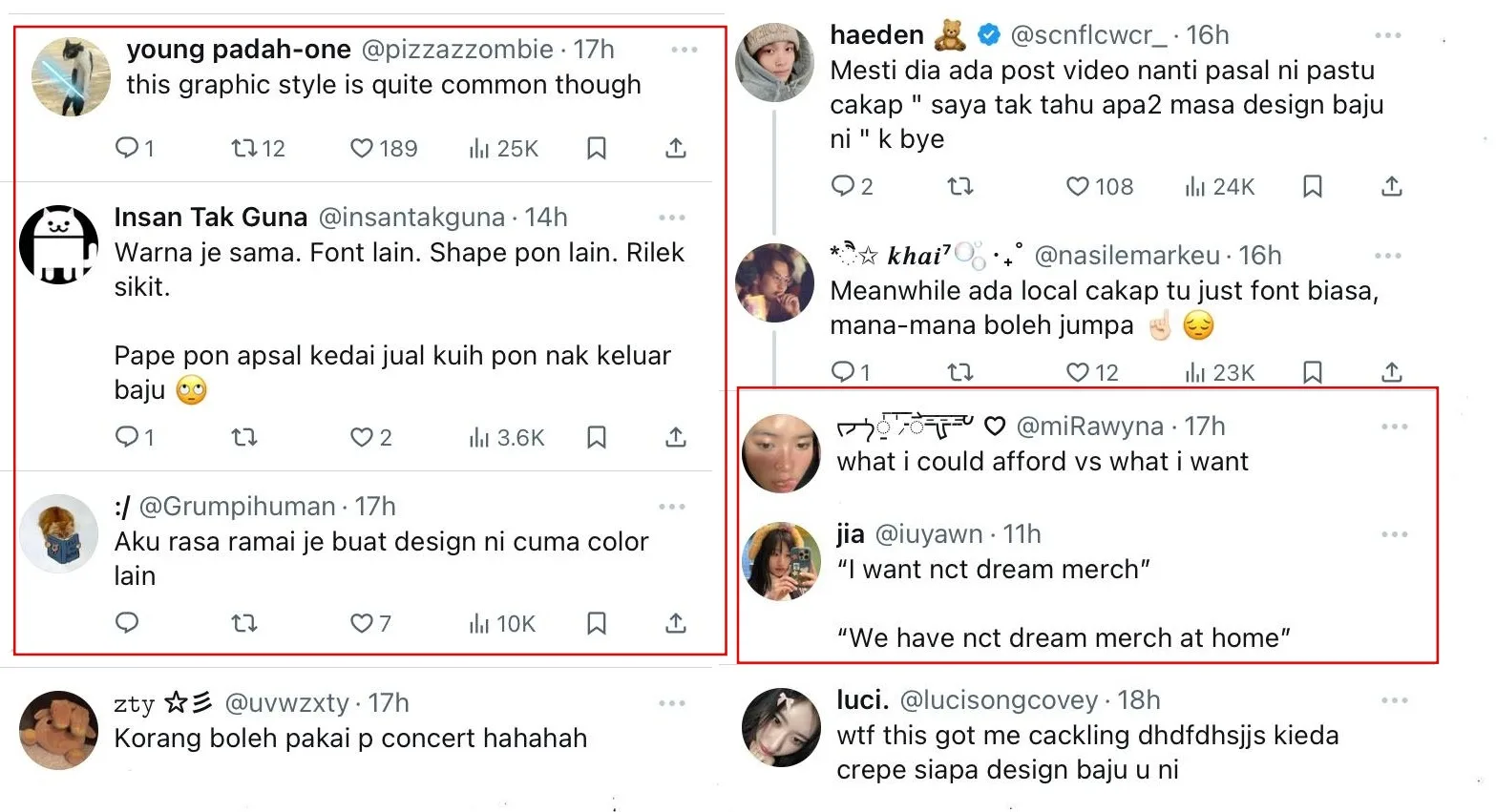Open three-dot menu on haeden's tweet
This screenshot has width=1496, height=812.
click(x=1388, y=35)
